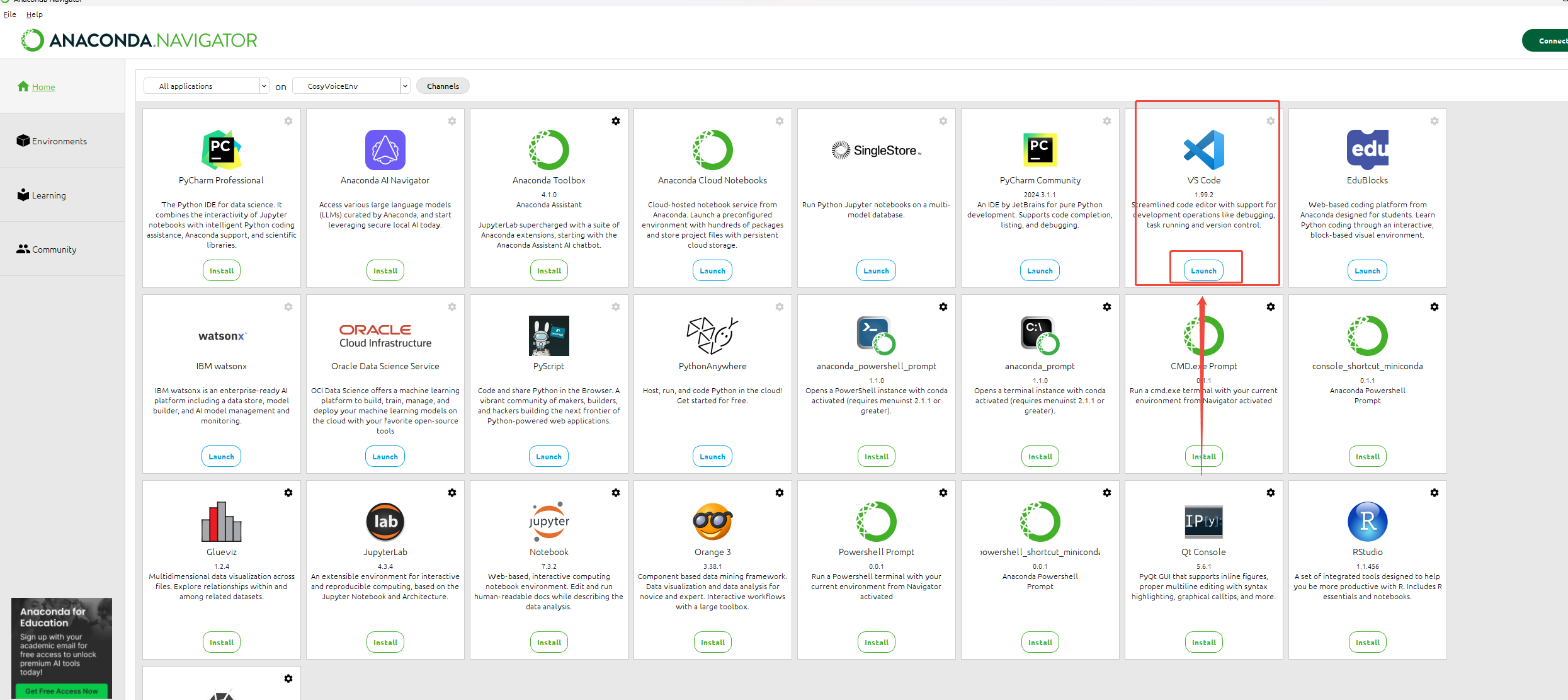The height and width of the screenshot is (700, 1568).
Task: Open gear settings on RStudio tile
Action: pyautogui.click(x=1434, y=493)
